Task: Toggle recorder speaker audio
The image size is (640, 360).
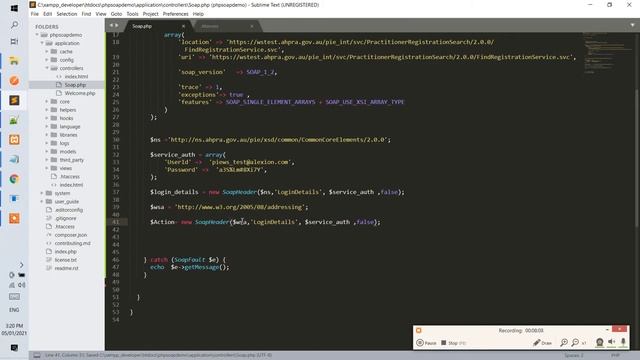Action: (611, 342)
